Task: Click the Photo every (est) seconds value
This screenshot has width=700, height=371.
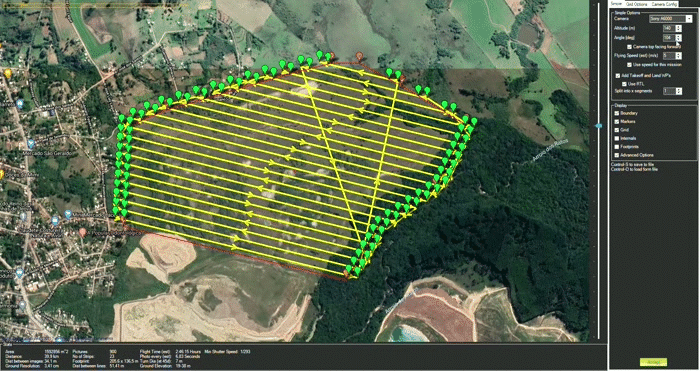Action: [188, 356]
